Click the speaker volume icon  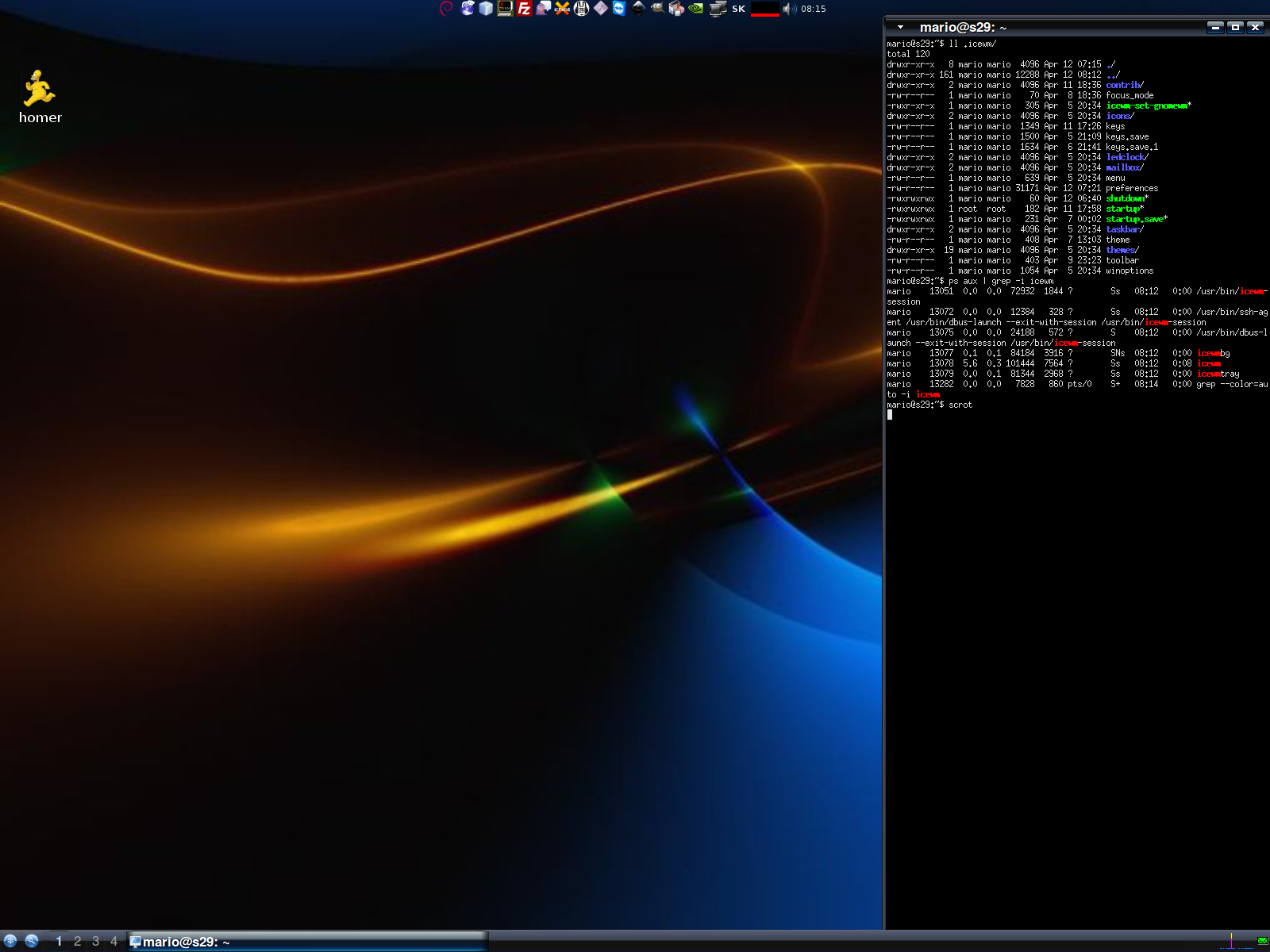[x=789, y=9]
